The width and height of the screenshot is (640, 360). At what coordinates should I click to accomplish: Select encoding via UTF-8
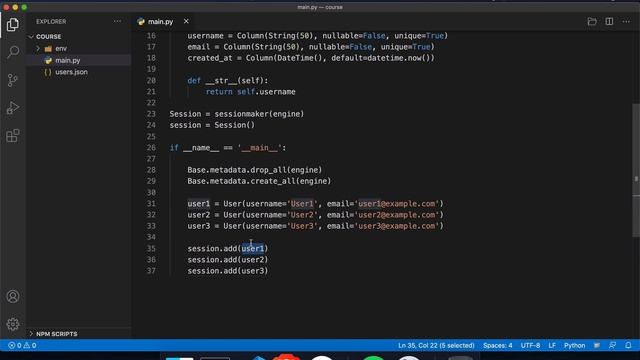(530, 345)
